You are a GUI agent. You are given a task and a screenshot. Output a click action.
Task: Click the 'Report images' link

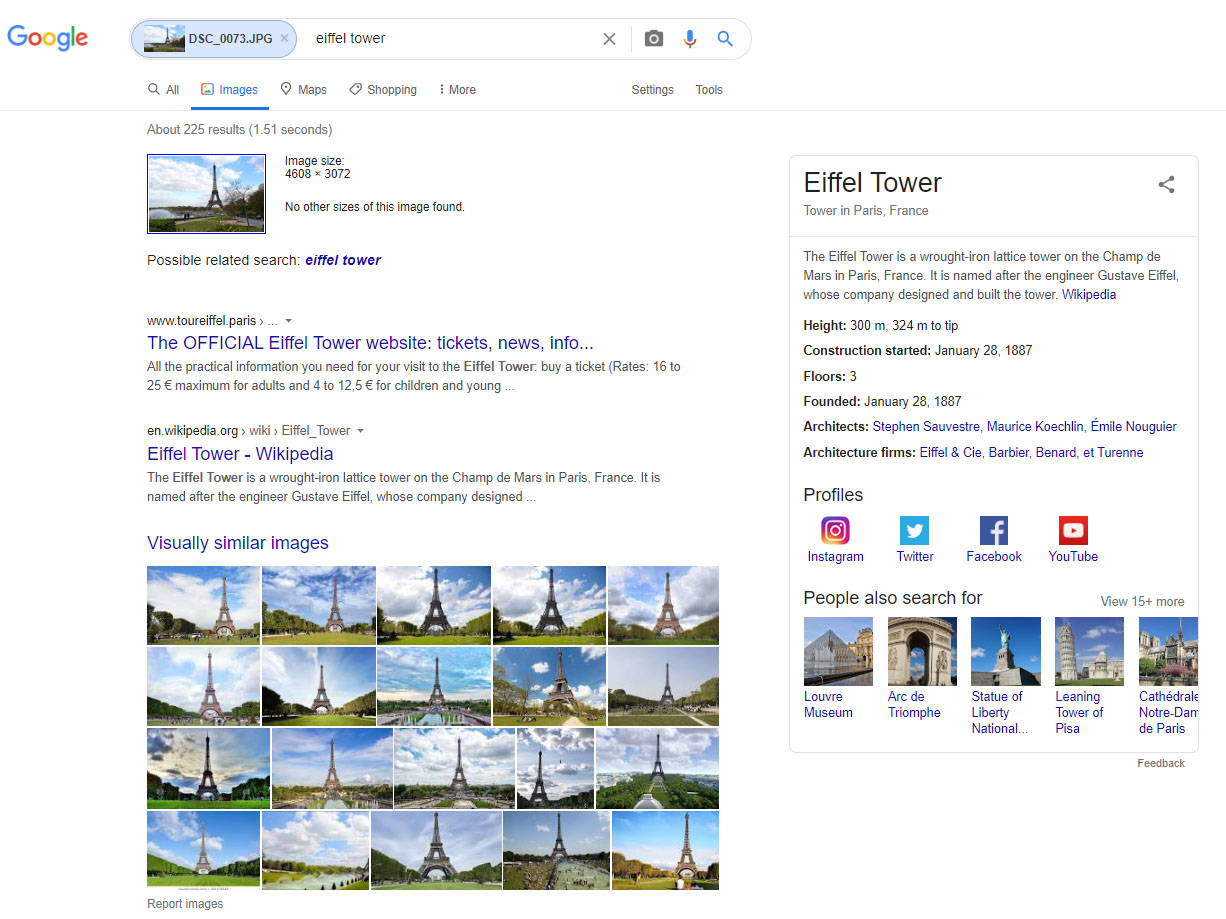tap(185, 904)
